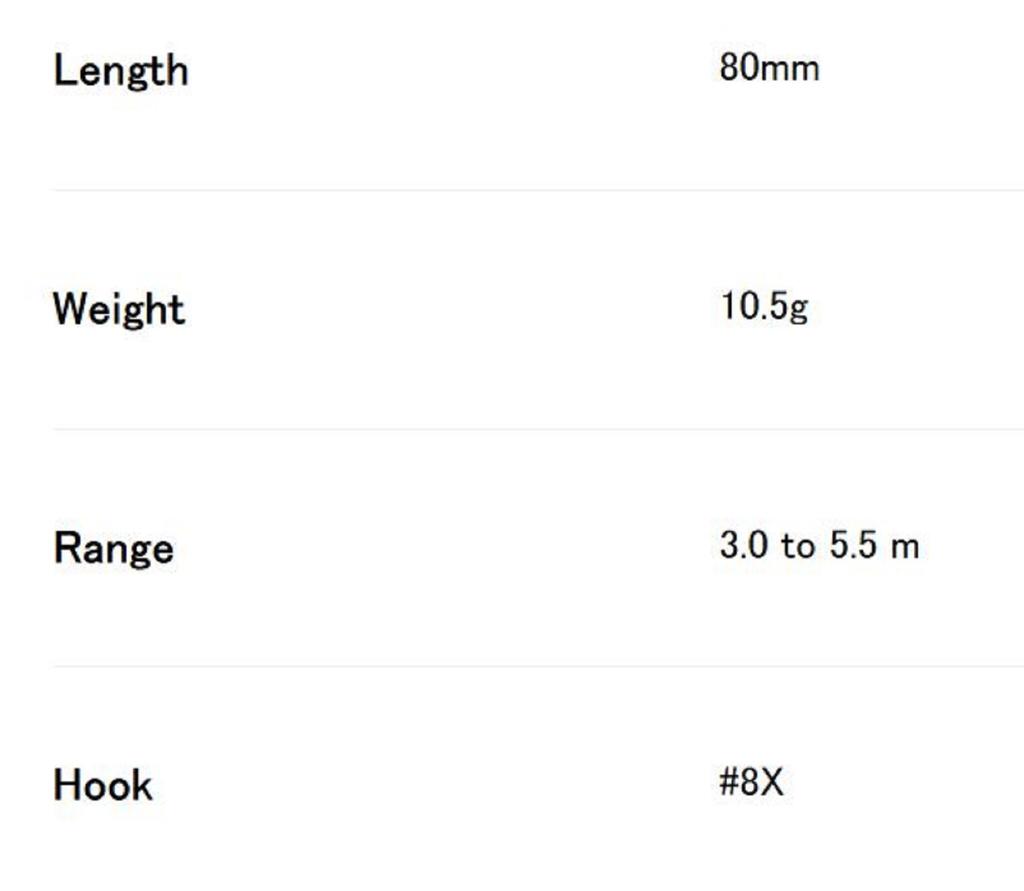This screenshot has width=1024, height=891.
Task: Select the number 80 in length value
Action: click(x=735, y=68)
